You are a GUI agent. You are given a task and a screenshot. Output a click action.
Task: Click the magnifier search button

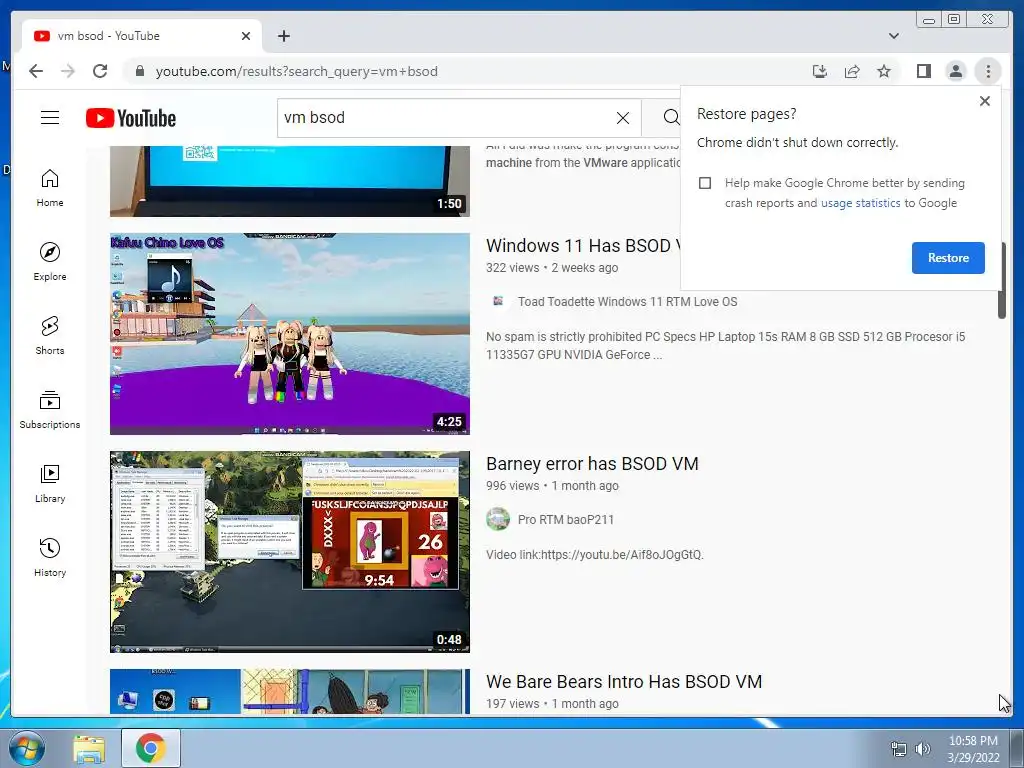coord(671,118)
